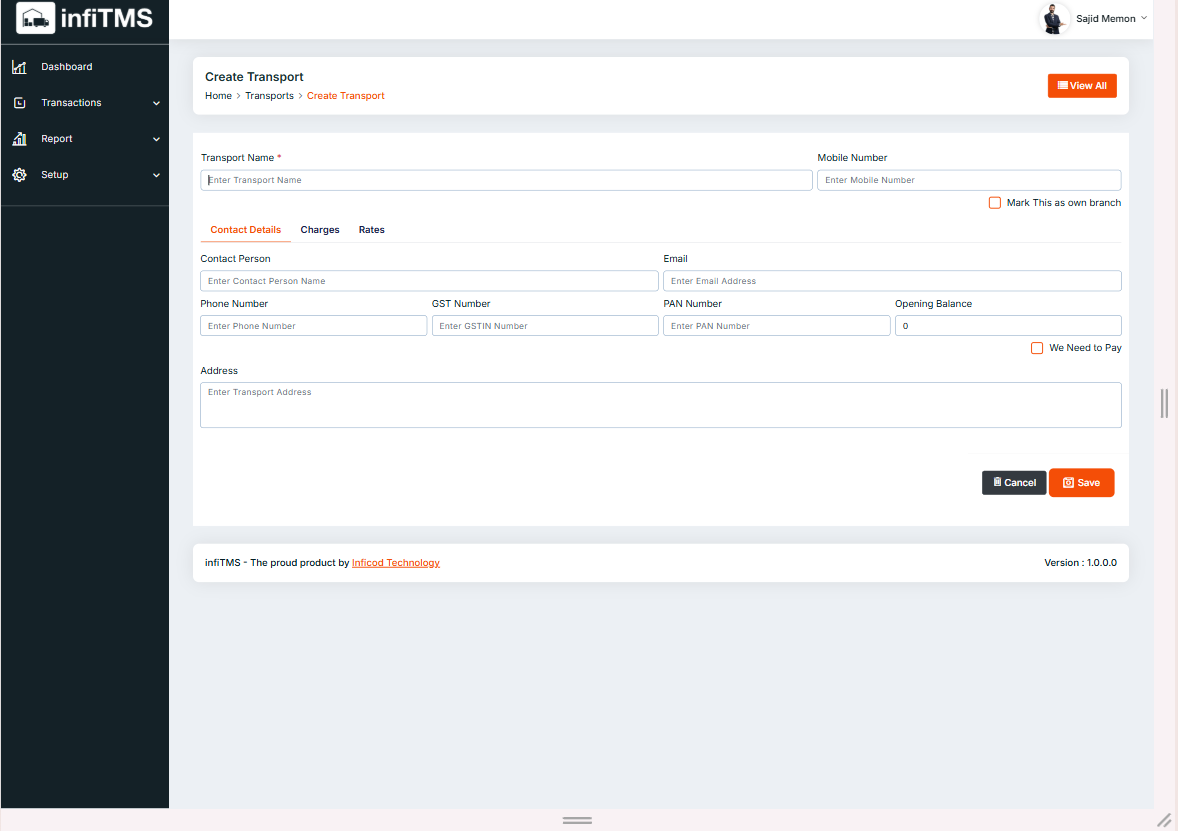Expand the Transactions menu chevron
The image size is (1178, 831).
click(x=156, y=103)
